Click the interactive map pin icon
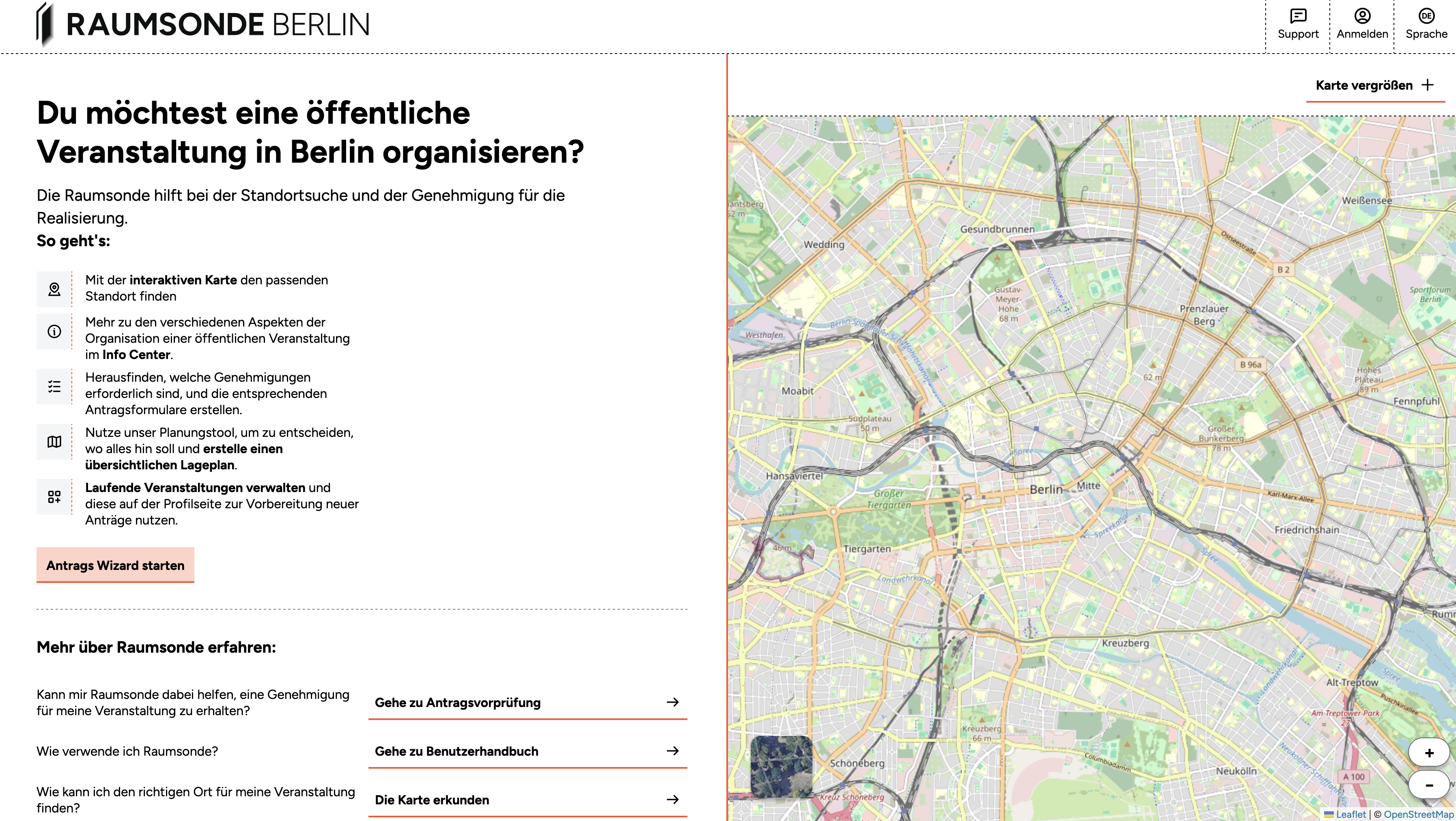Viewport: 1456px width, 821px height. [x=54, y=289]
